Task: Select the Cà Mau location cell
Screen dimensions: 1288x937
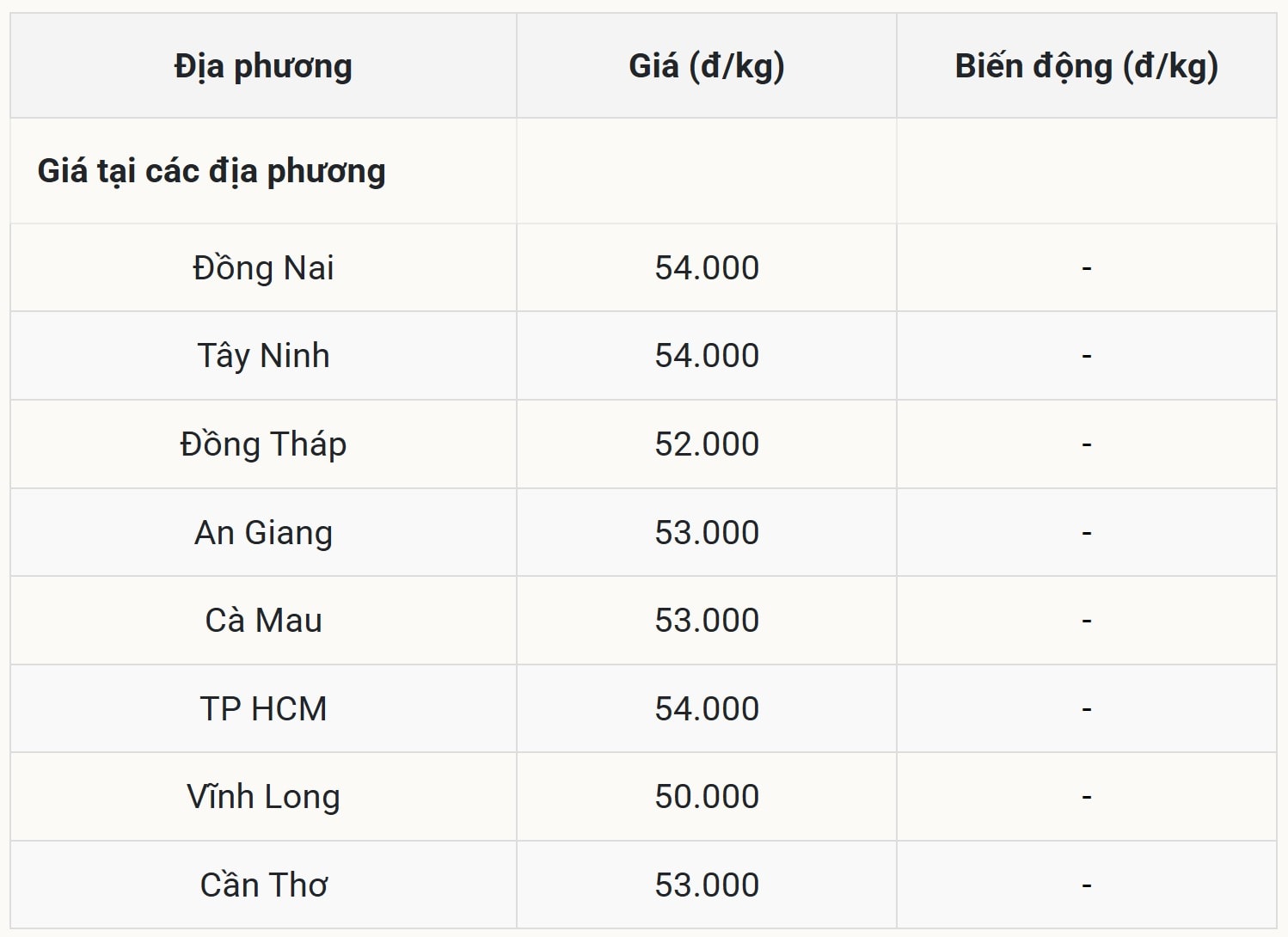Action: click(263, 621)
